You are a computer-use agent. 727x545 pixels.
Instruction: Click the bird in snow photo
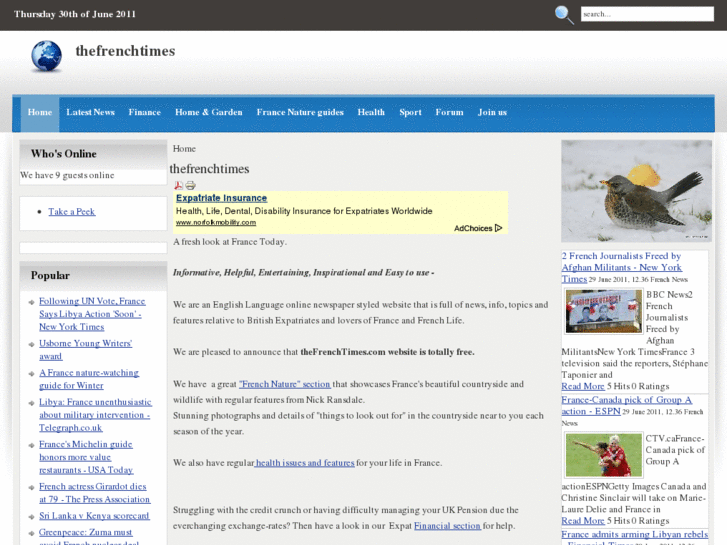(x=636, y=191)
